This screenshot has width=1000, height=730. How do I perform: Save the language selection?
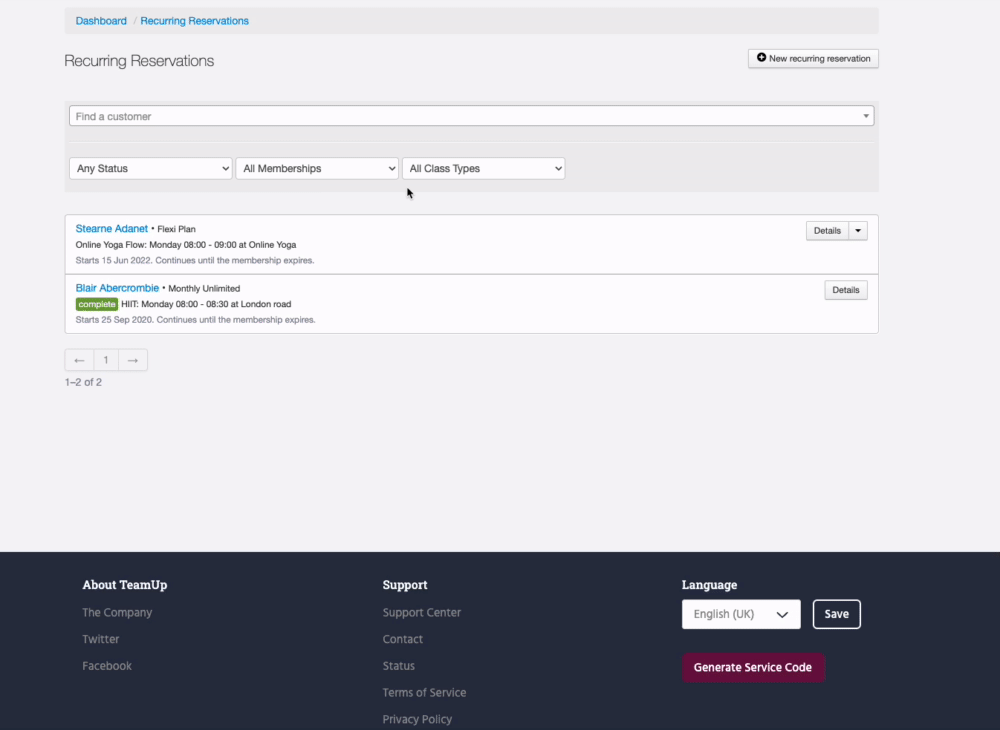[836, 614]
